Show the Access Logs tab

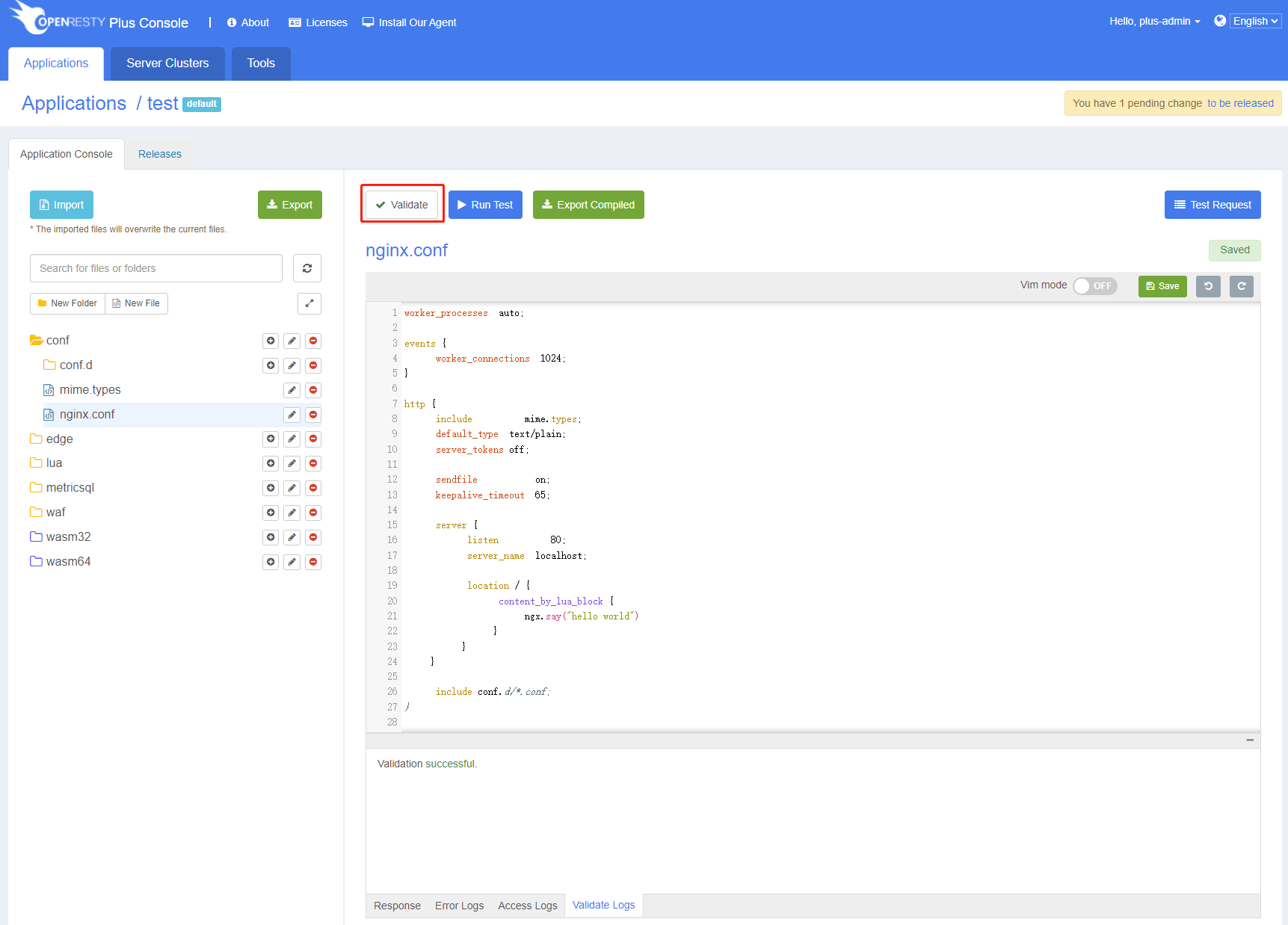click(528, 906)
